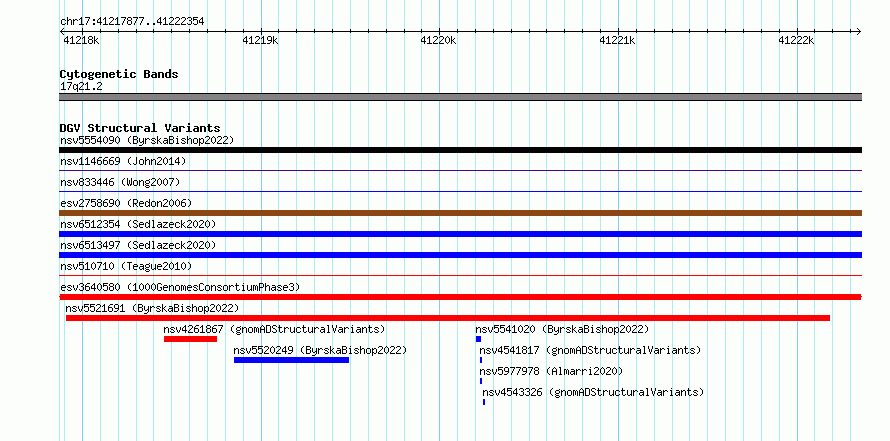The width and height of the screenshot is (890, 441).
Task: Click the Cytogenetic Bands track title
Action: point(119,74)
